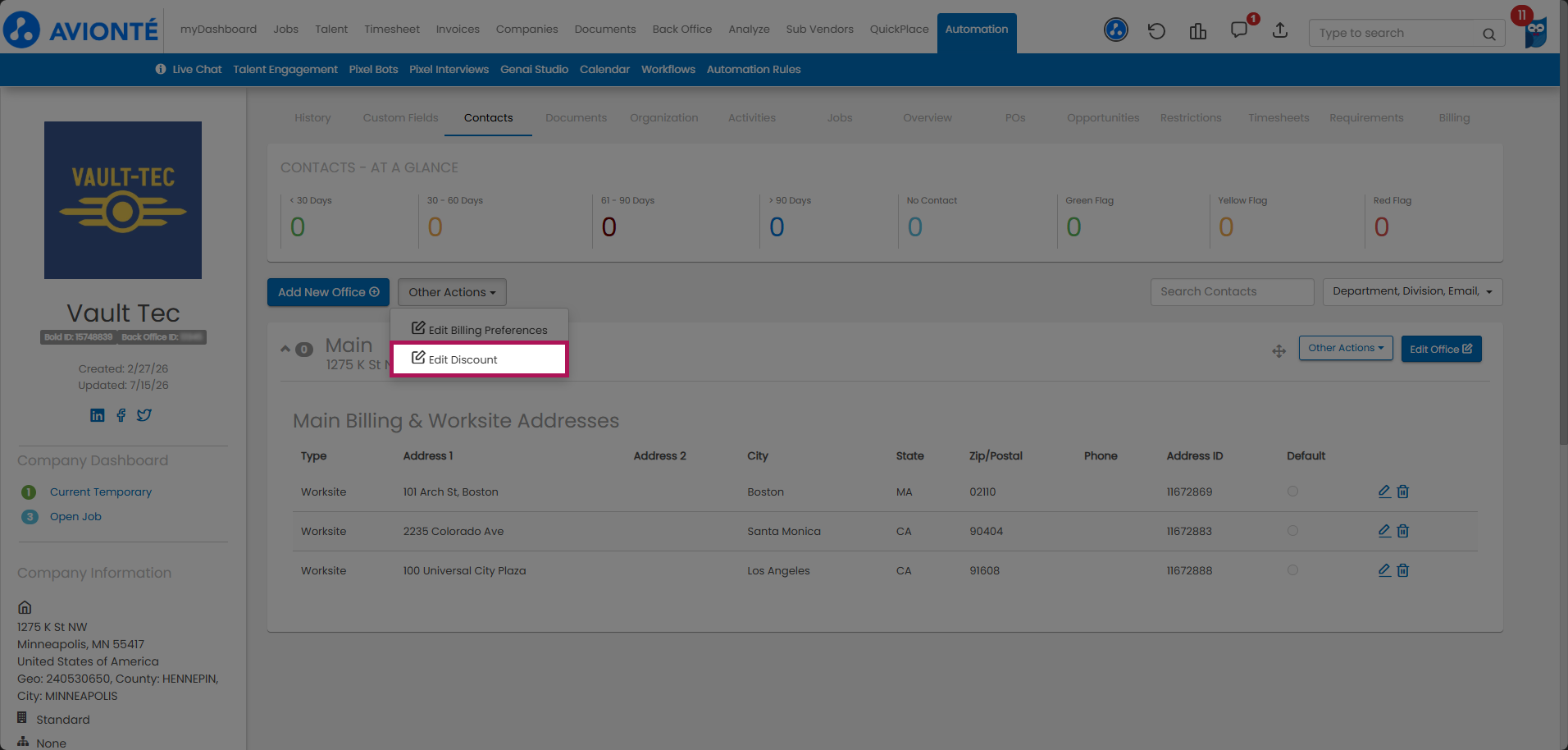Click the upload share icon in header
This screenshot has height=750, width=1568.
1280,30
